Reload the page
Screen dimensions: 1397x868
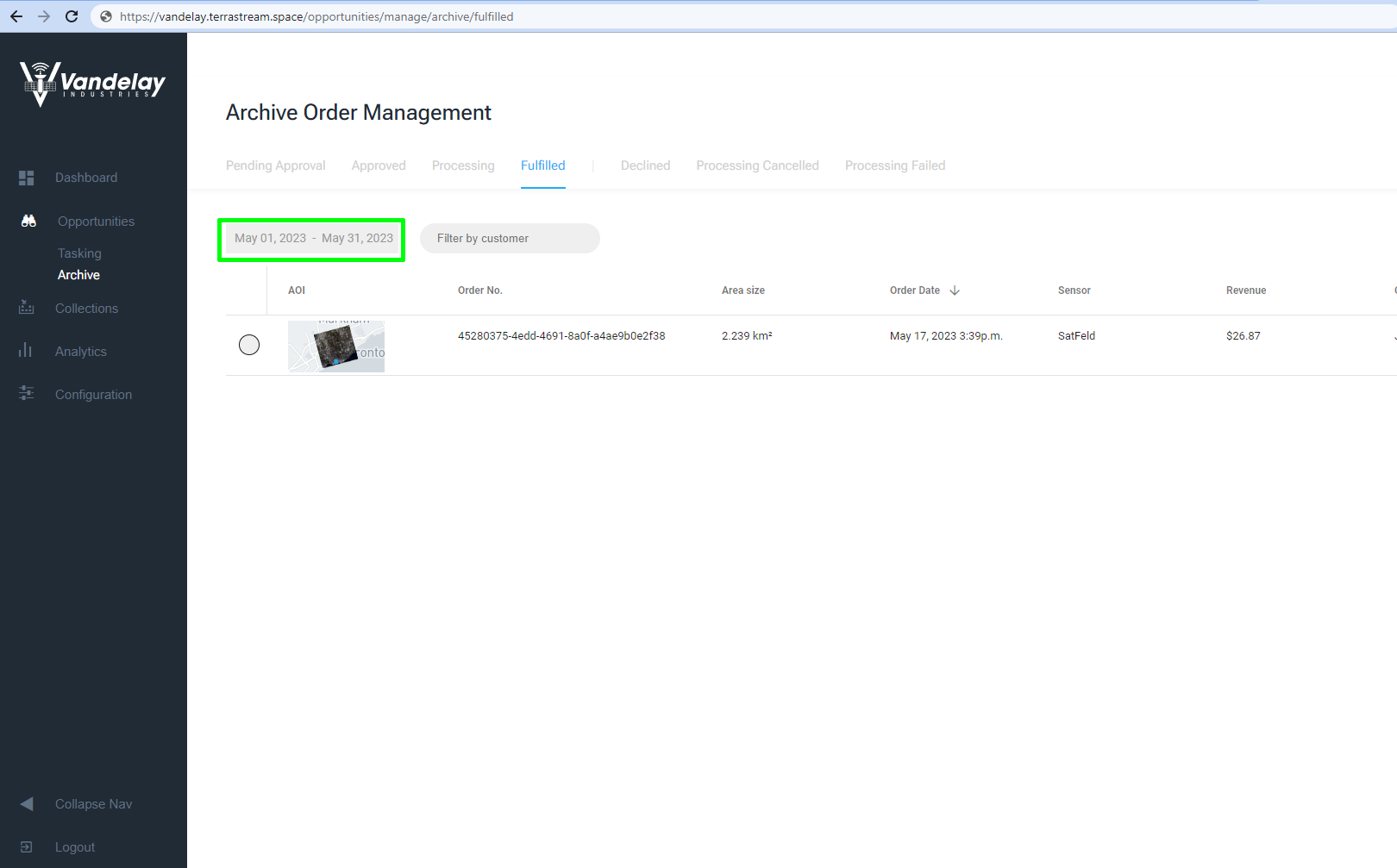pyautogui.click(x=72, y=16)
